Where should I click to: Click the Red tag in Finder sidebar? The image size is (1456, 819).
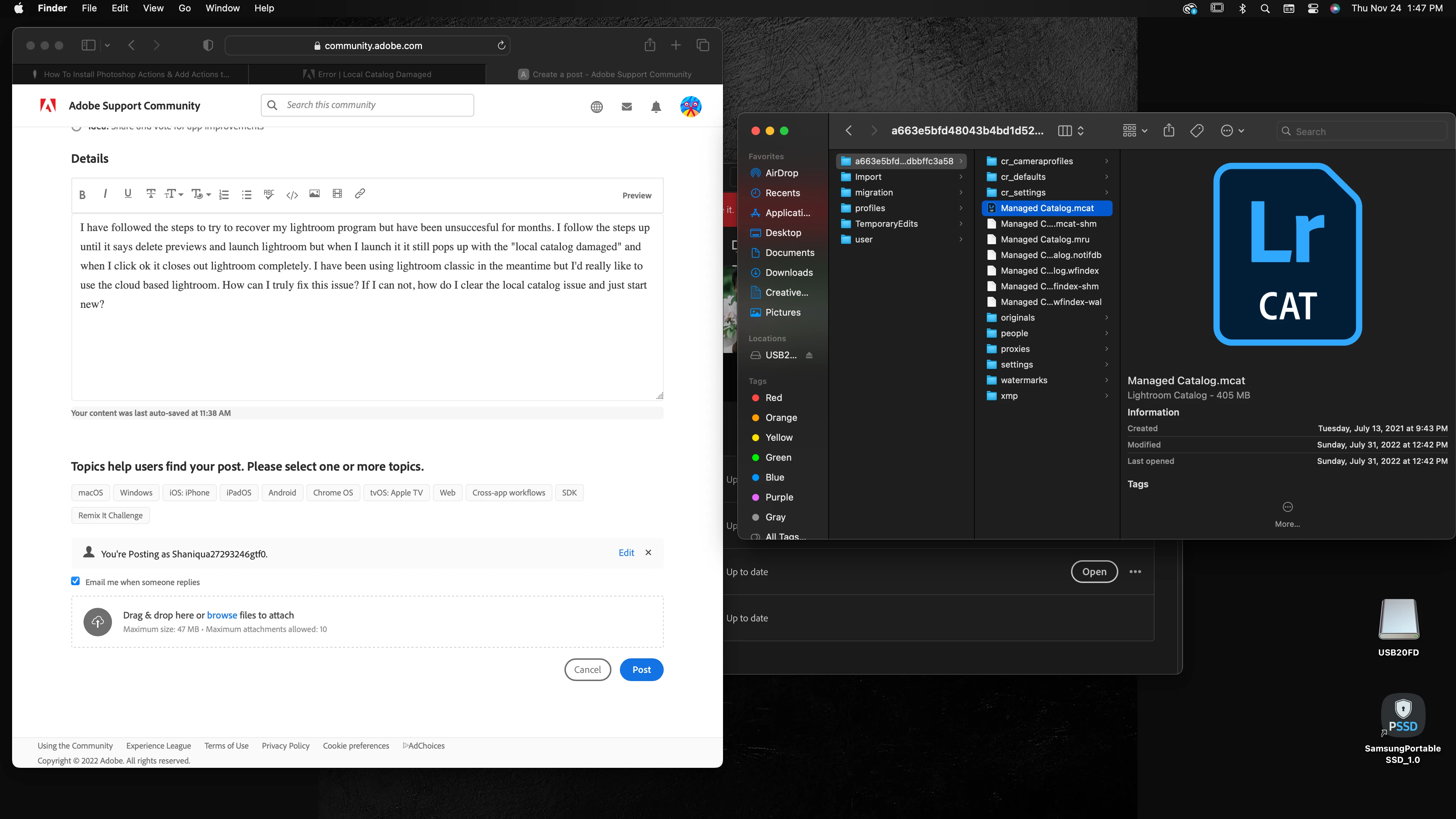click(773, 397)
